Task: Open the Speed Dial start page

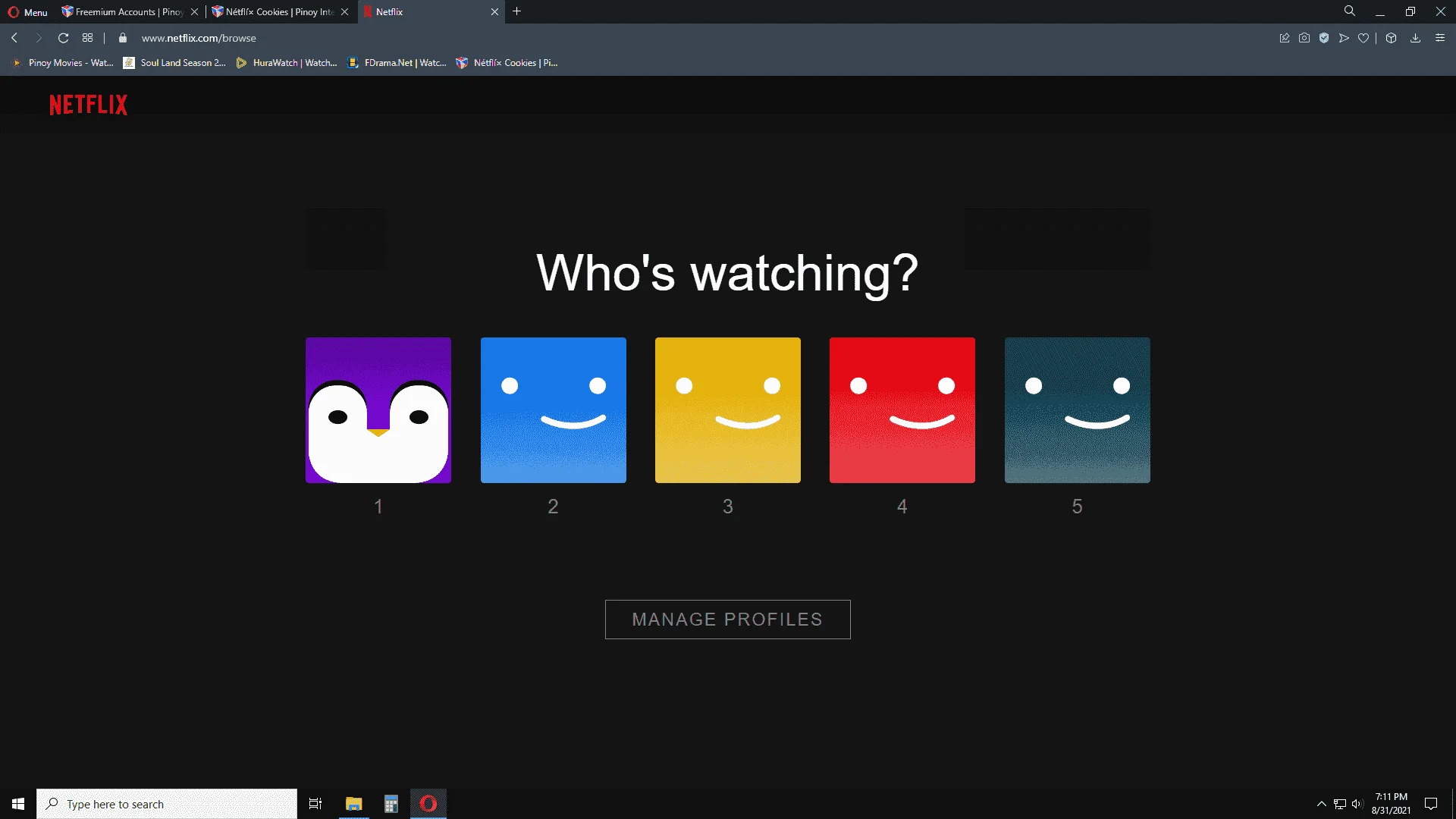Action: 88,38
